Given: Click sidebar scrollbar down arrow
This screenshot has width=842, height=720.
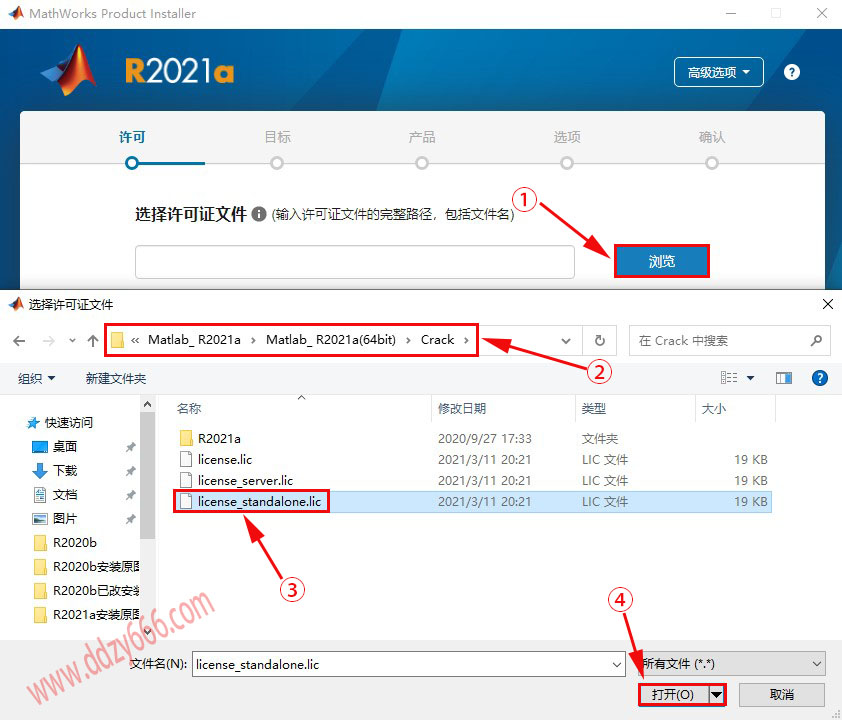Looking at the screenshot, I should (148, 632).
